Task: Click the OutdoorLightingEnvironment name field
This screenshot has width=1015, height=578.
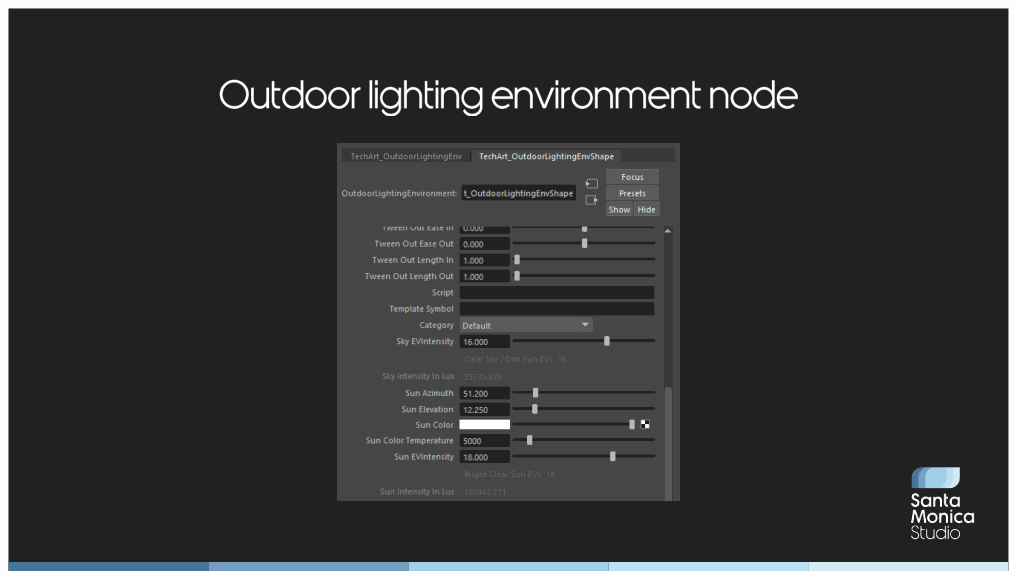Action: point(519,193)
